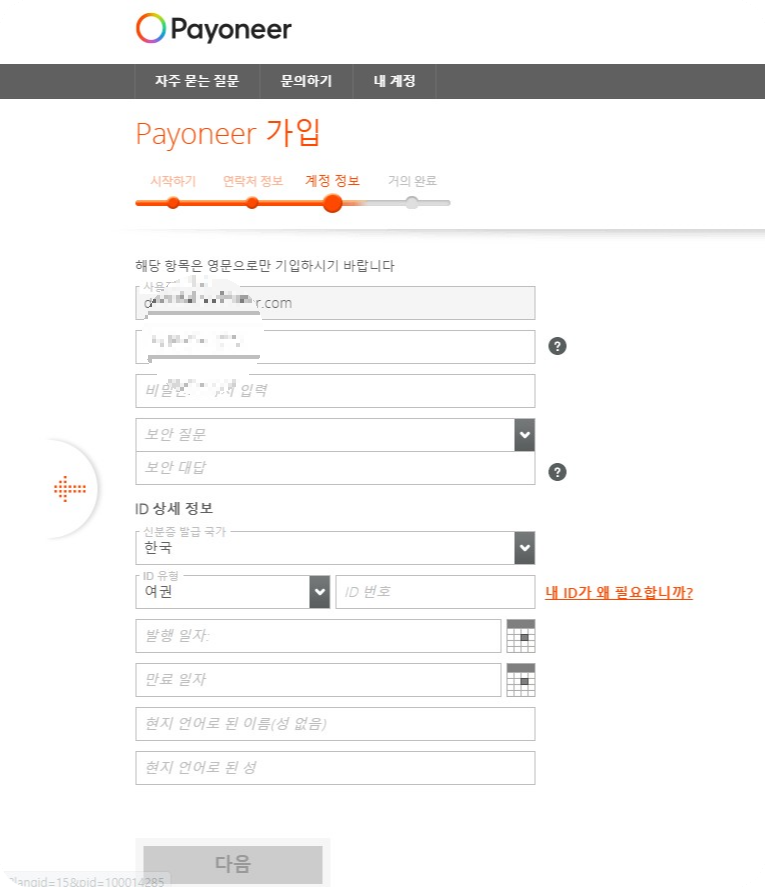Select the 연락처 정보 progress step
765x887 pixels.
[252, 181]
